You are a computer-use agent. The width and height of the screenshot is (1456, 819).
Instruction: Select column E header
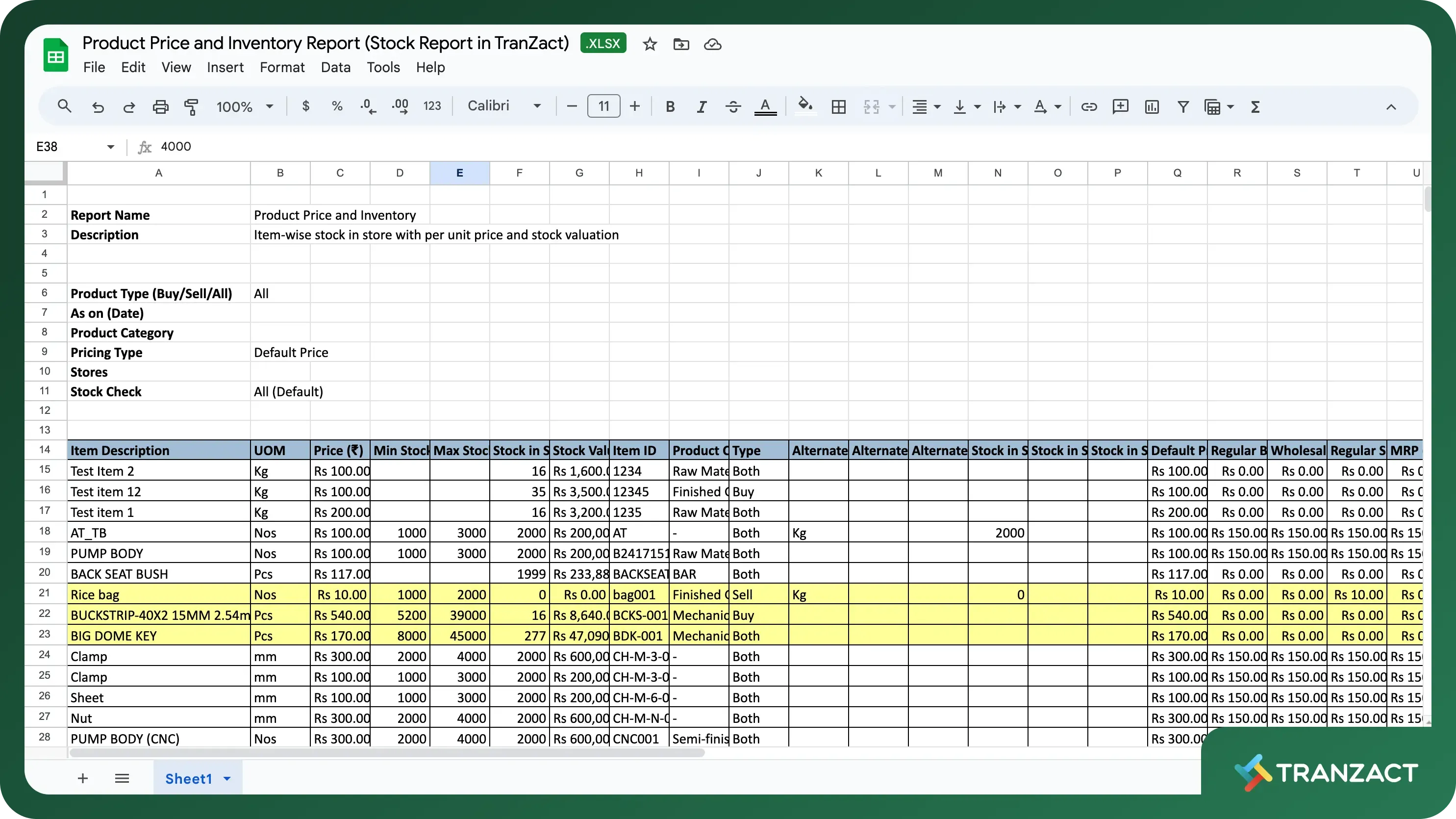coord(459,173)
